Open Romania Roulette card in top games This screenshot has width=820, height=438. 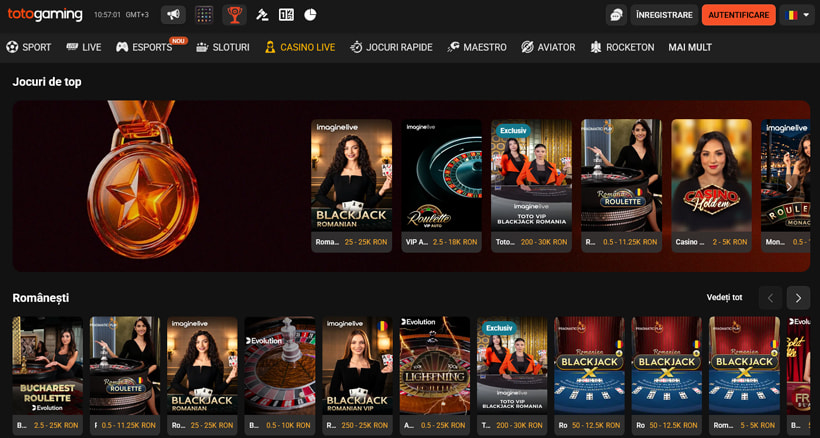click(x=621, y=186)
